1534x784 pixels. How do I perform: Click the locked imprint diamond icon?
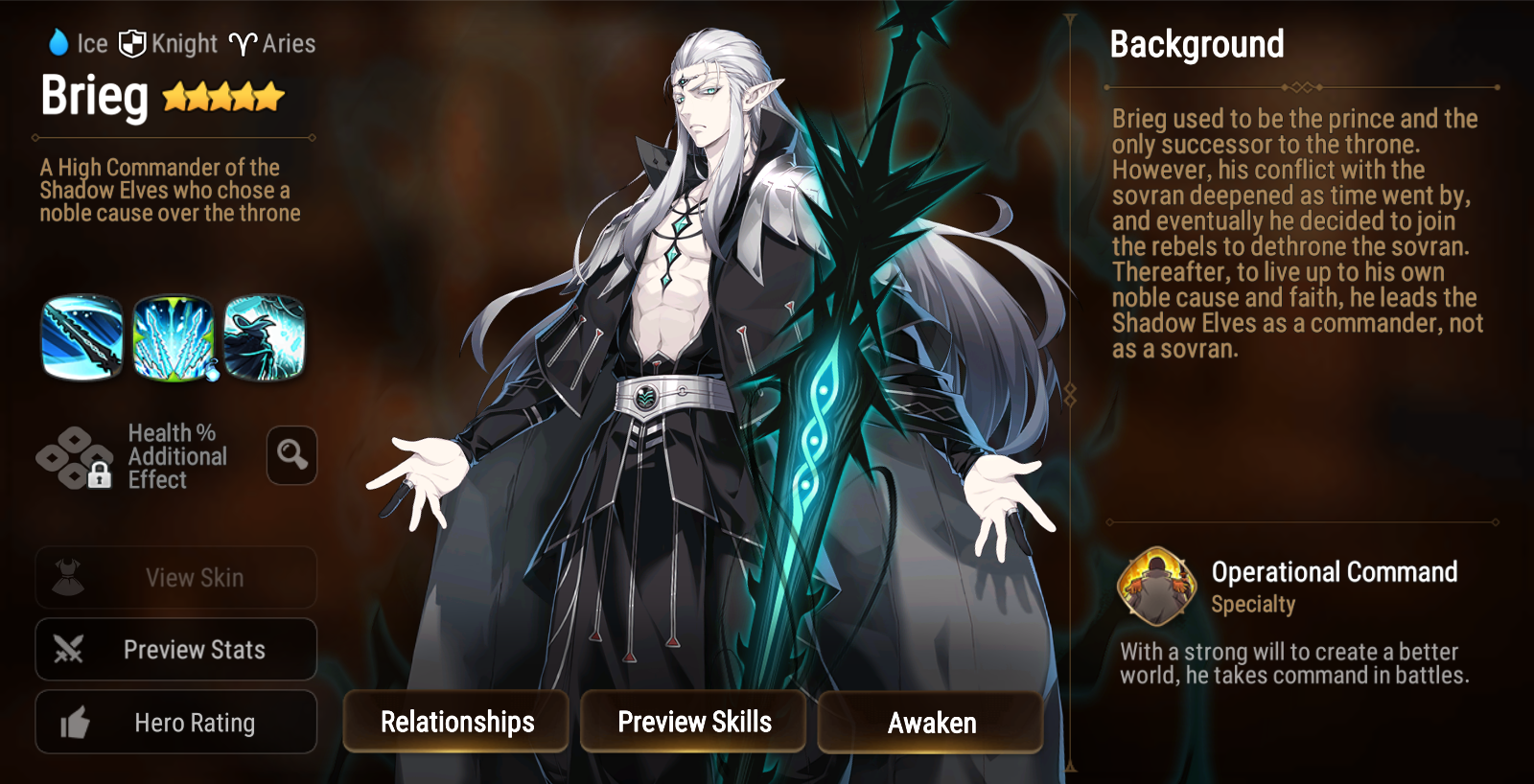point(75,457)
